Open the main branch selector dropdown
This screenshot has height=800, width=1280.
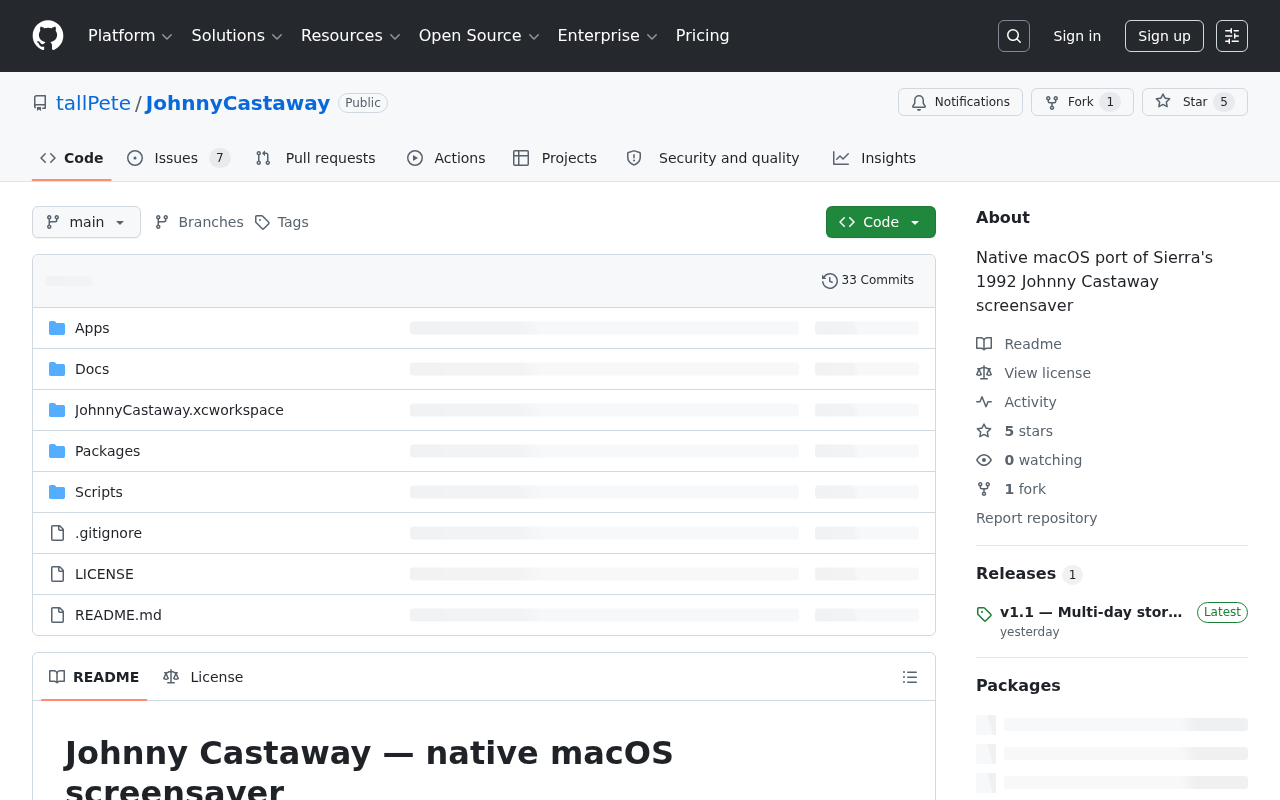pyautogui.click(x=86, y=222)
